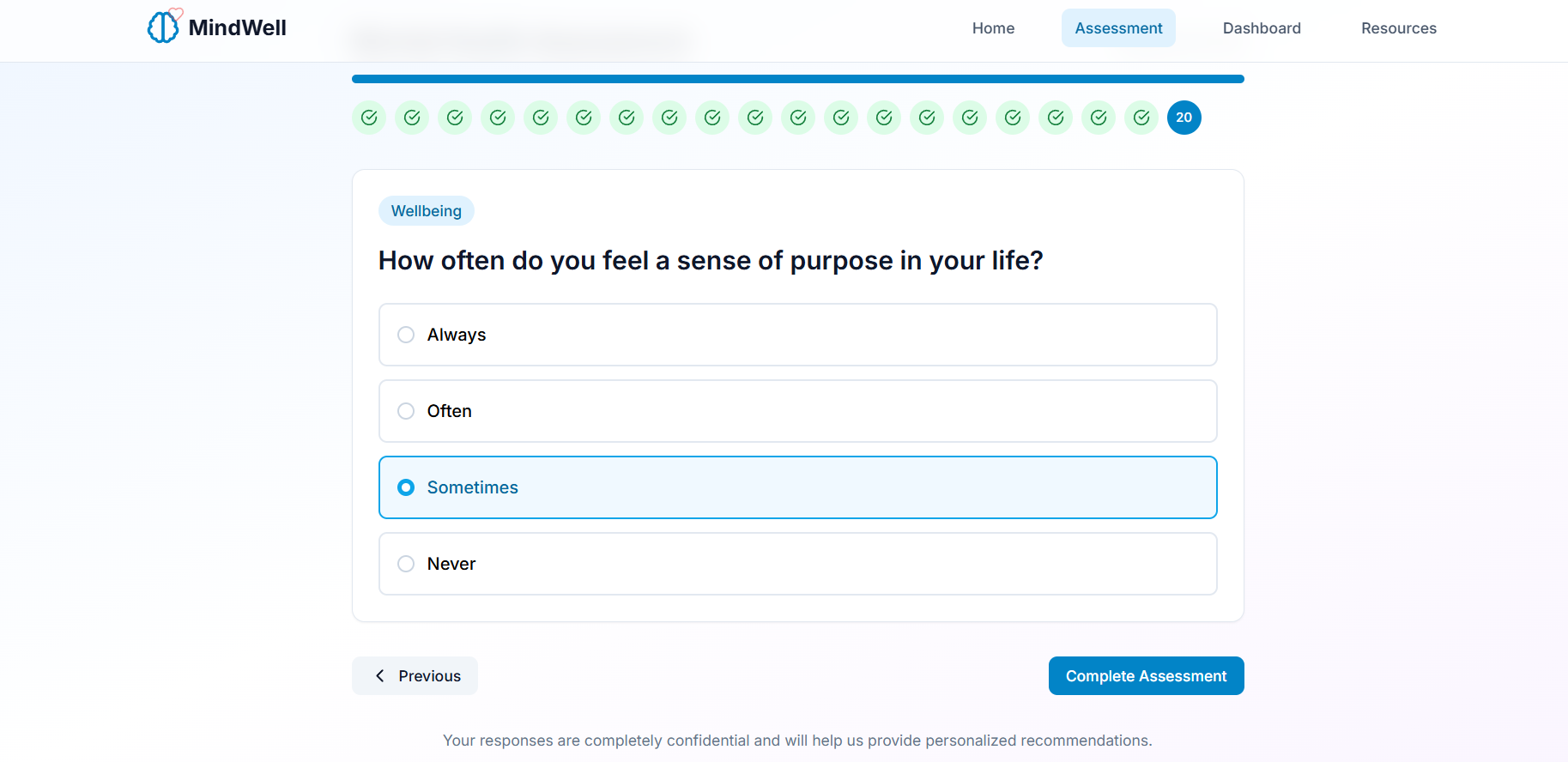This screenshot has width=1568, height=762.
Task: Click the MindWell brain logo icon
Action: [x=163, y=27]
